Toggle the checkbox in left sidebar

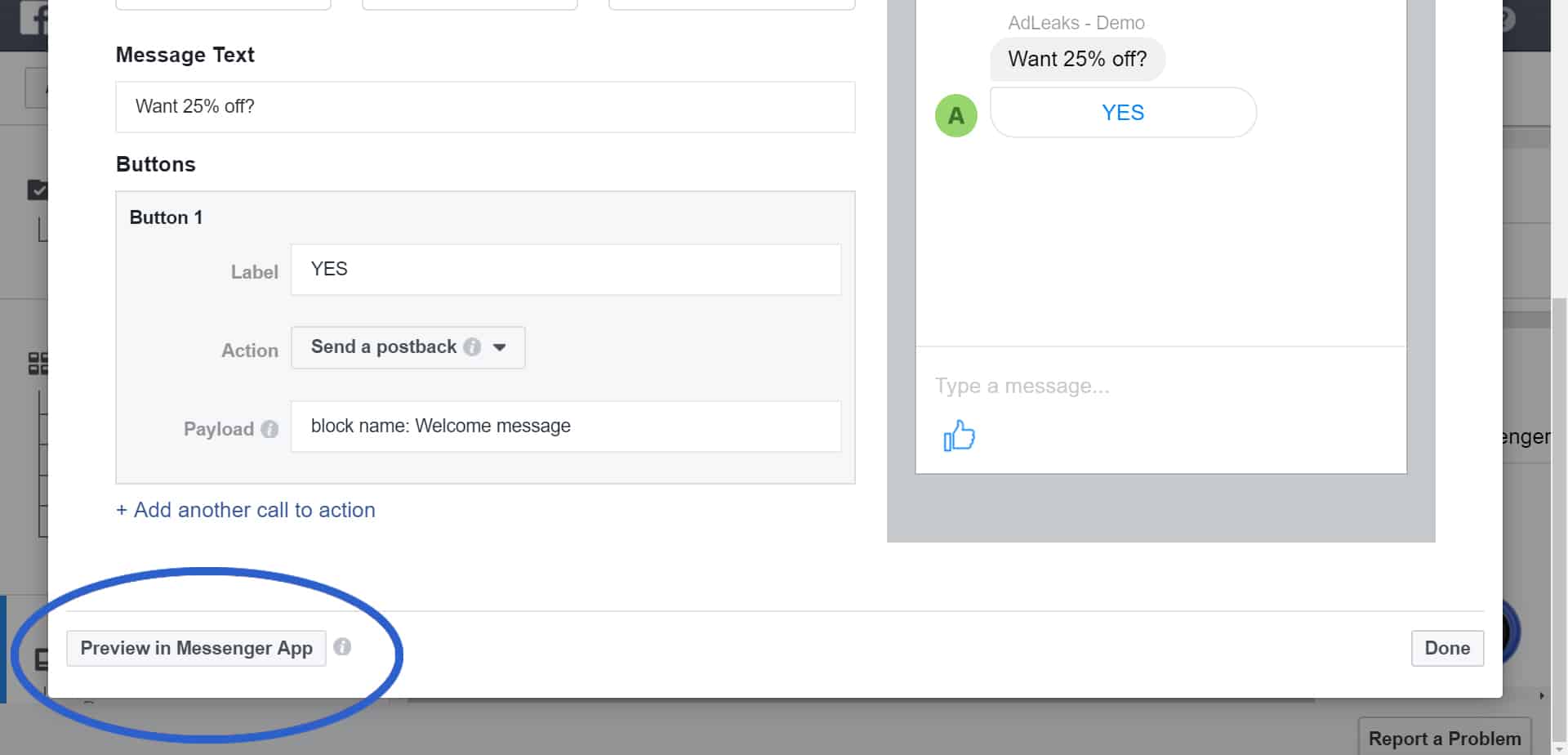click(38, 190)
